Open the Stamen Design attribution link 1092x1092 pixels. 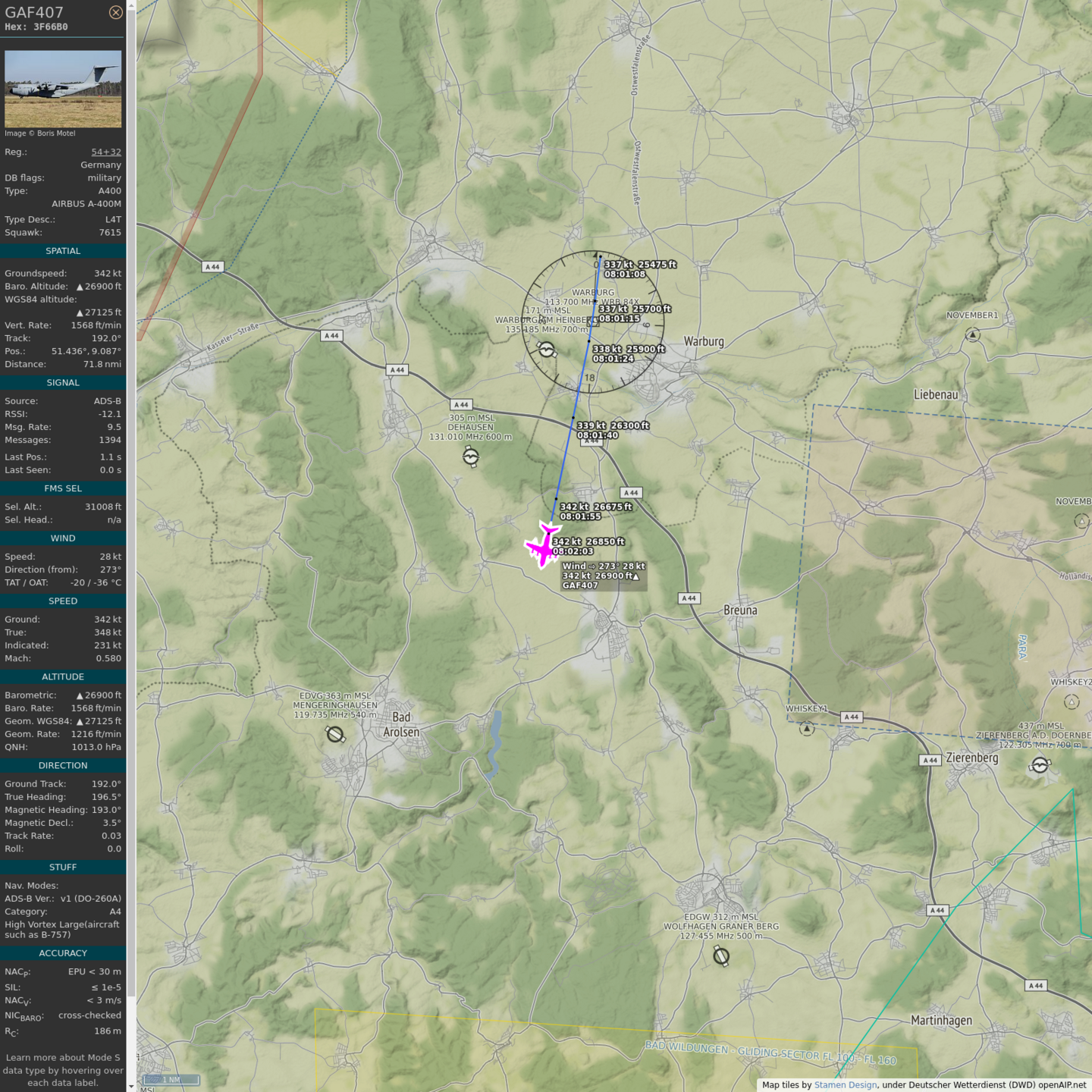point(845,1084)
